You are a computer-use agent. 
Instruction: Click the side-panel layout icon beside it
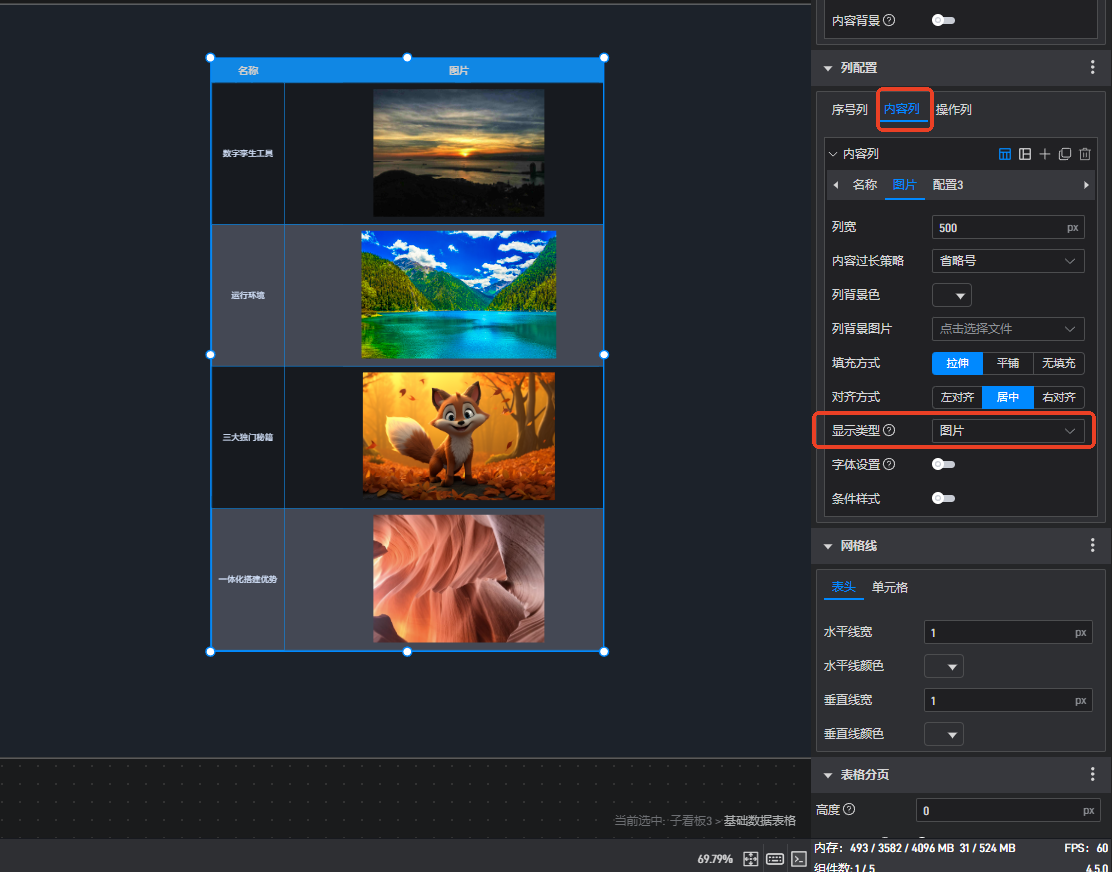click(1025, 154)
